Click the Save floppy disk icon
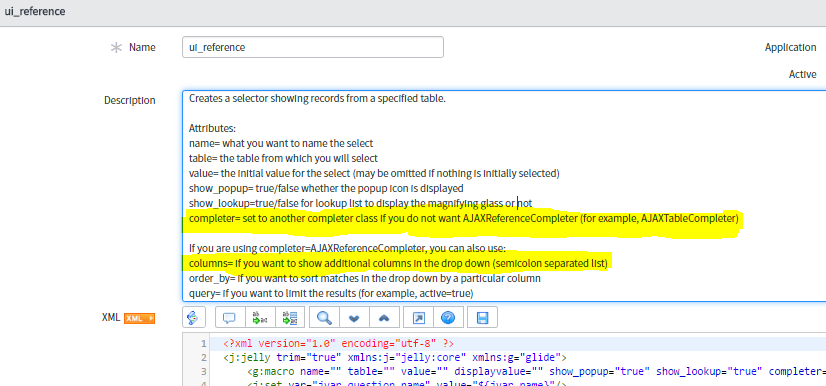 (x=483, y=318)
